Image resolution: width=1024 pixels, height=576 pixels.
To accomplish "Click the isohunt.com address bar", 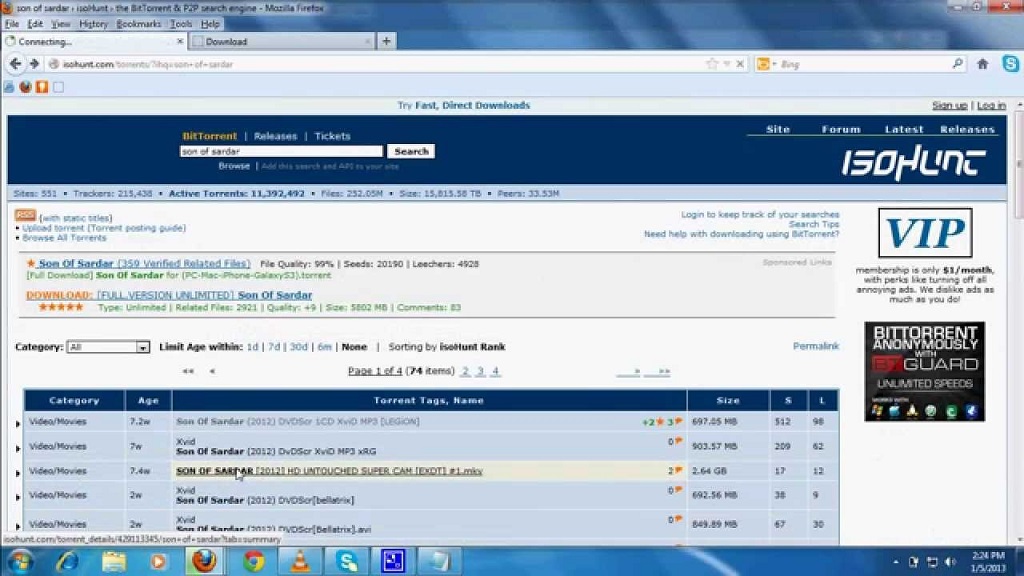I will click(379, 64).
